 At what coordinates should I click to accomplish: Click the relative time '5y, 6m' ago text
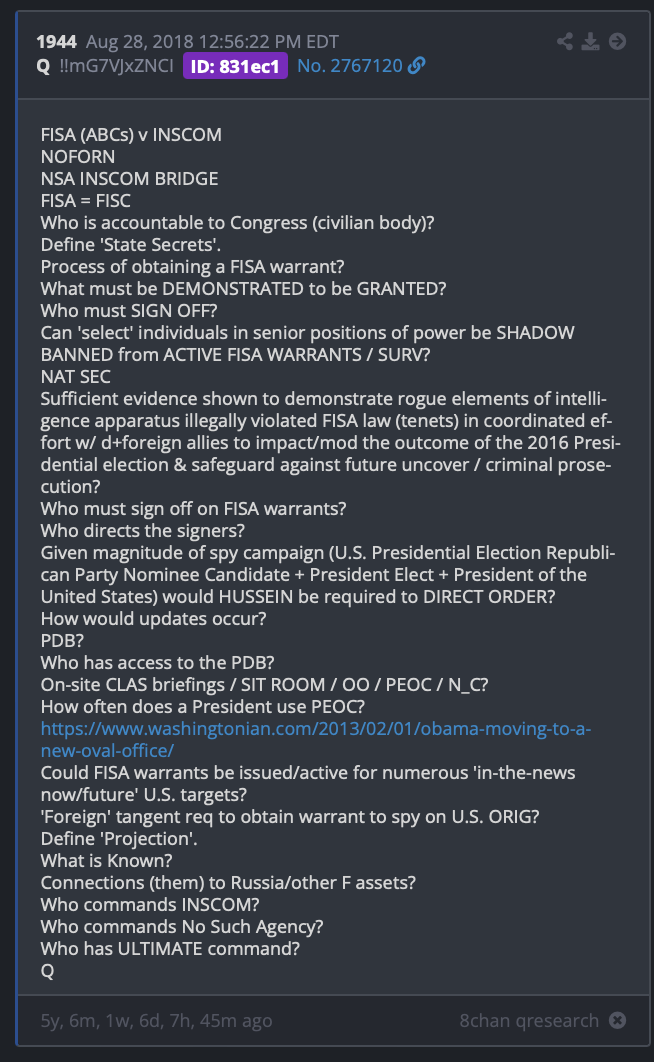click(156, 1021)
